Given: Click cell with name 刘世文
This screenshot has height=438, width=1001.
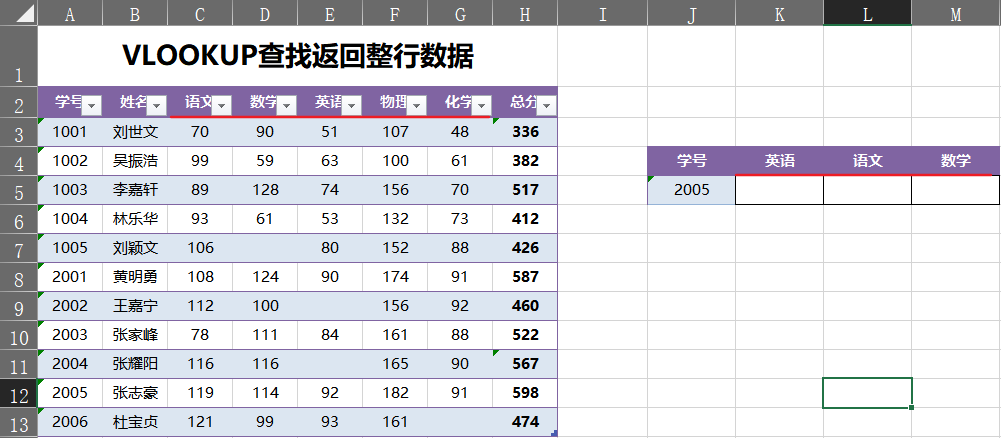Looking at the screenshot, I should (x=135, y=132).
